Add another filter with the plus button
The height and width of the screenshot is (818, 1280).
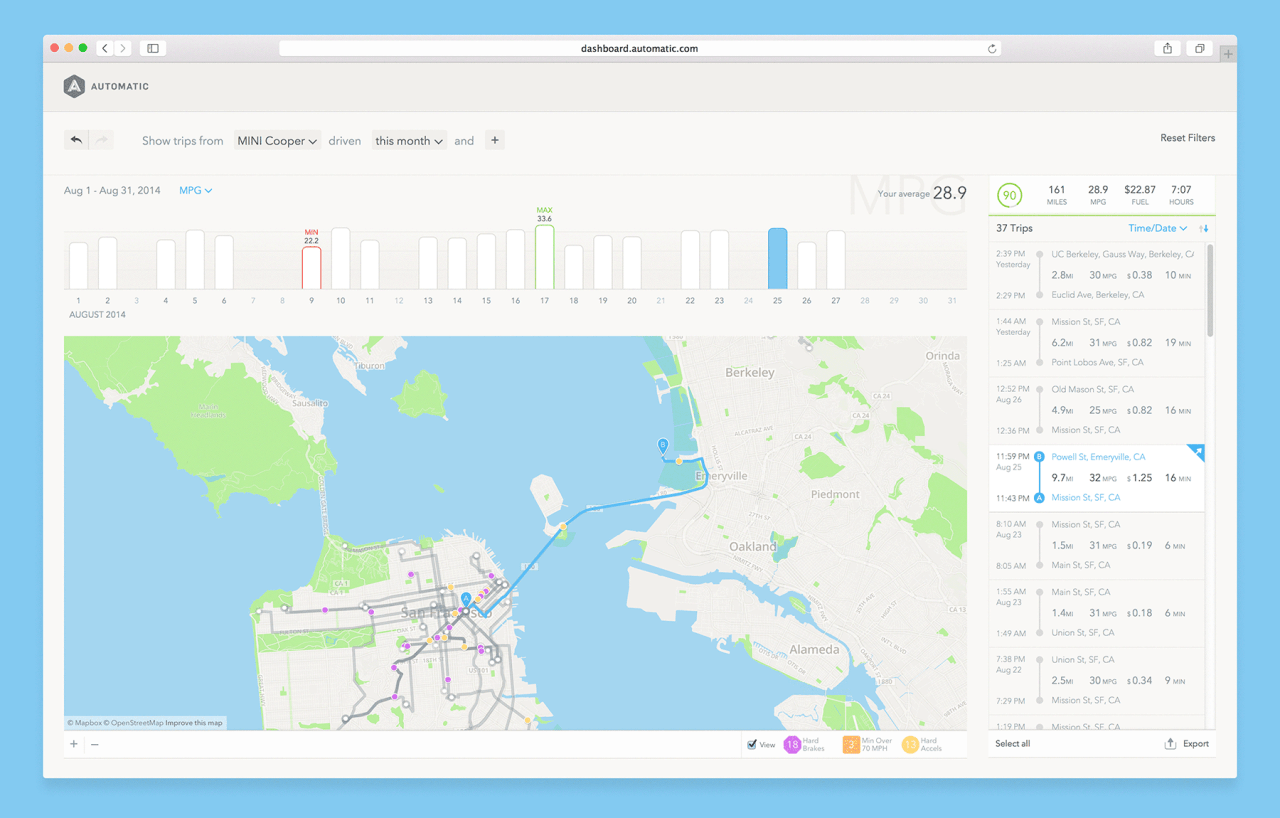494,141
